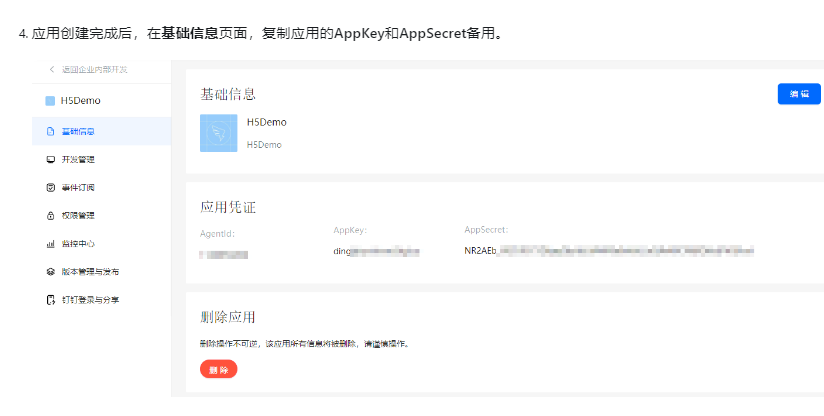This screenshot has height=416, width=824.
Task: Click the blue H5Demo square icon in sidebar
Action: 50,101
